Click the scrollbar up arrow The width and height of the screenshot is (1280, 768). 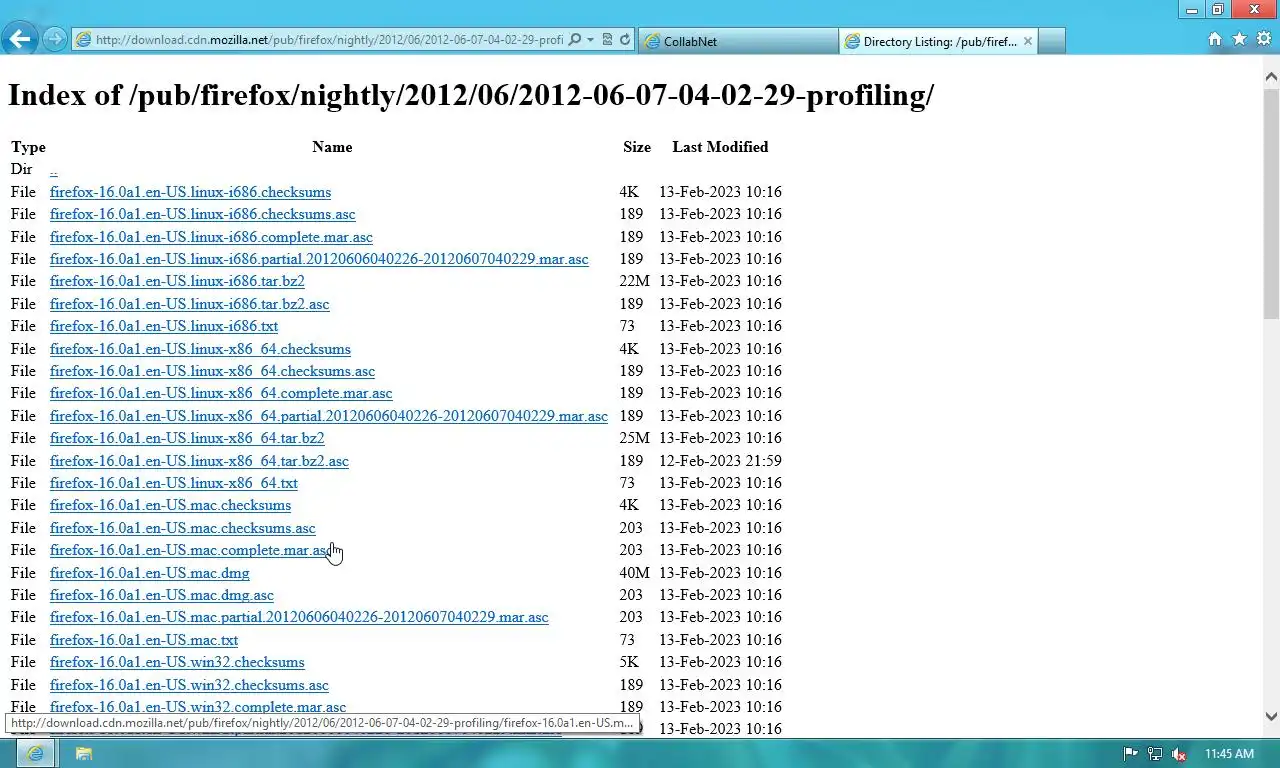point(1271,76)
